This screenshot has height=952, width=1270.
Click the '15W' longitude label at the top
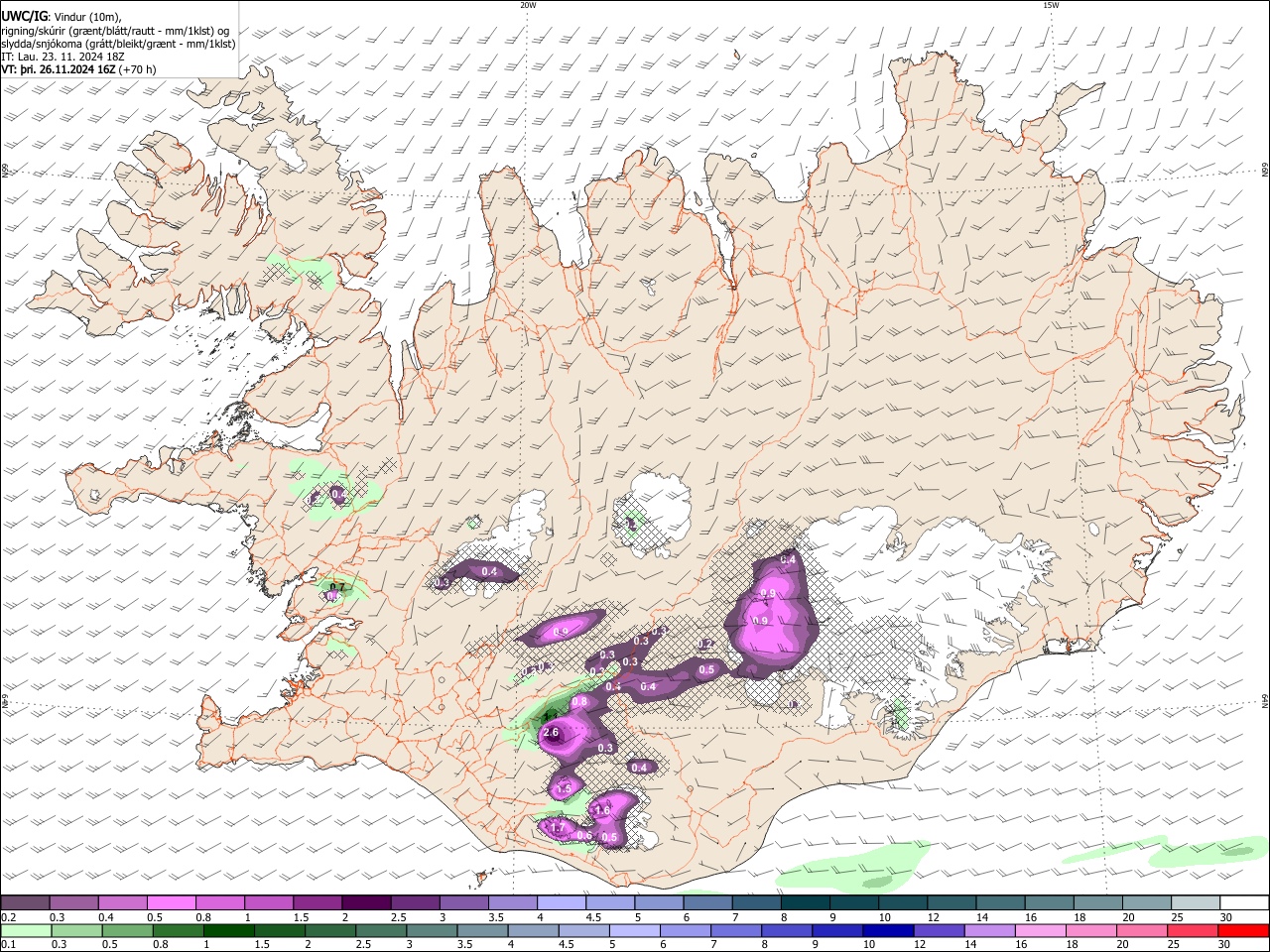pos(1051,5)
